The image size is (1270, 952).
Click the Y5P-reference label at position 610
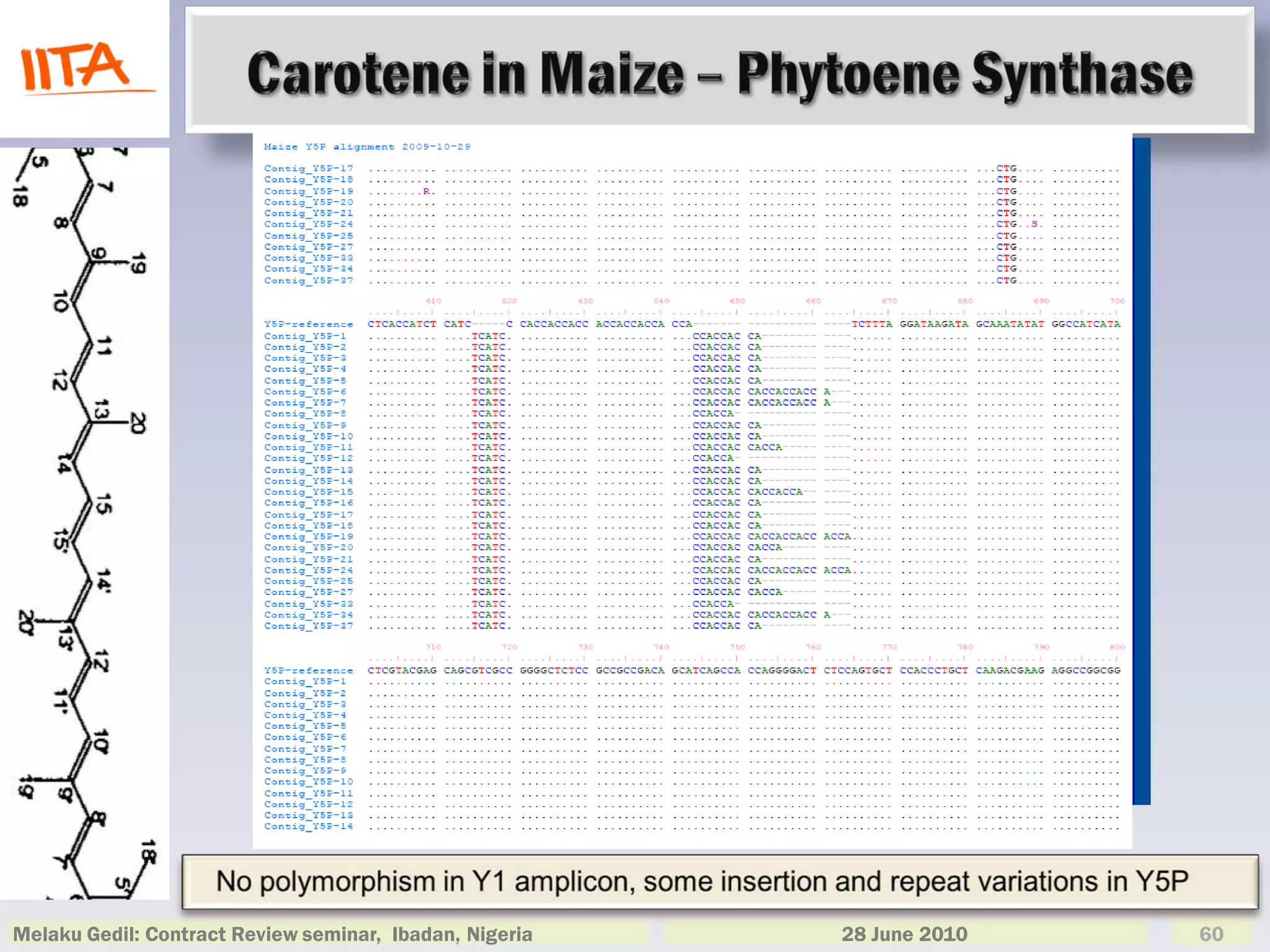pyautogui.click(x=308, y=324)
